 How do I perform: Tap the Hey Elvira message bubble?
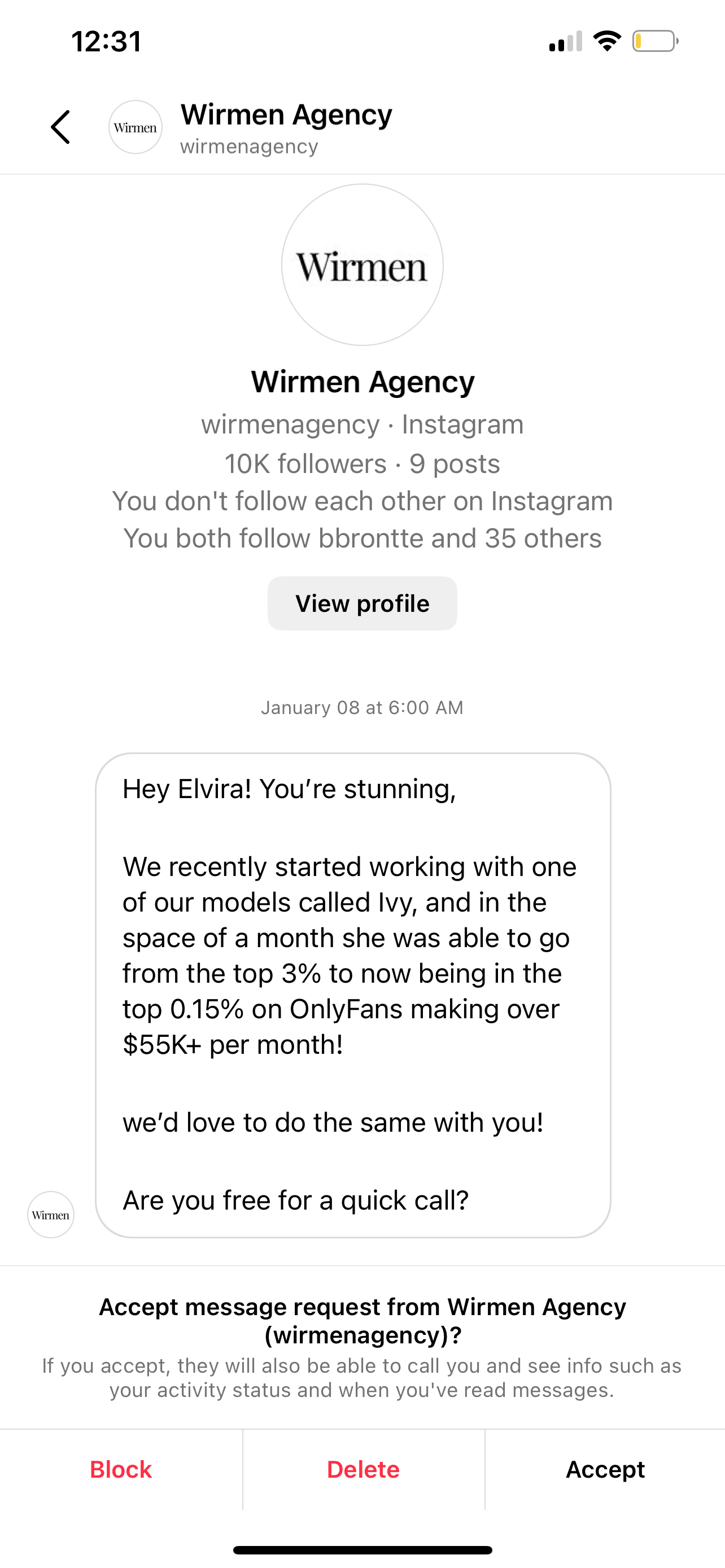point(353,995)
